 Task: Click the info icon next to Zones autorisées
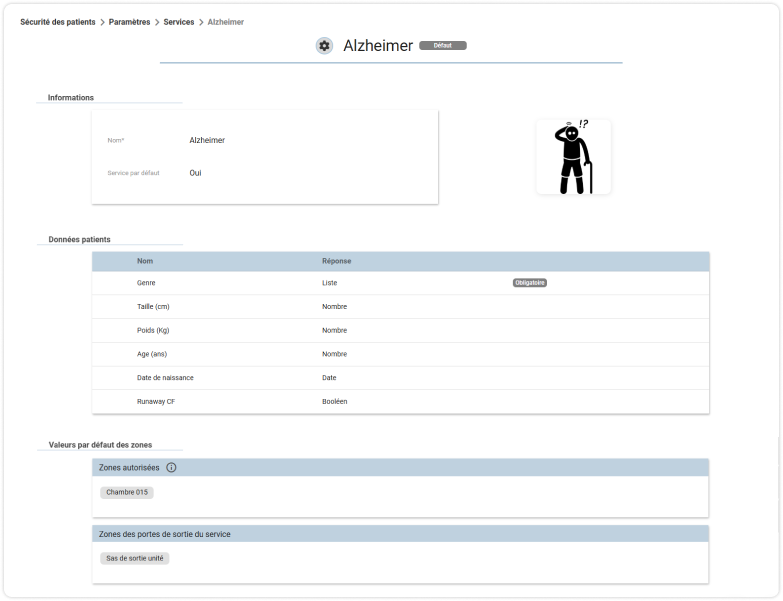click(171, 468)
